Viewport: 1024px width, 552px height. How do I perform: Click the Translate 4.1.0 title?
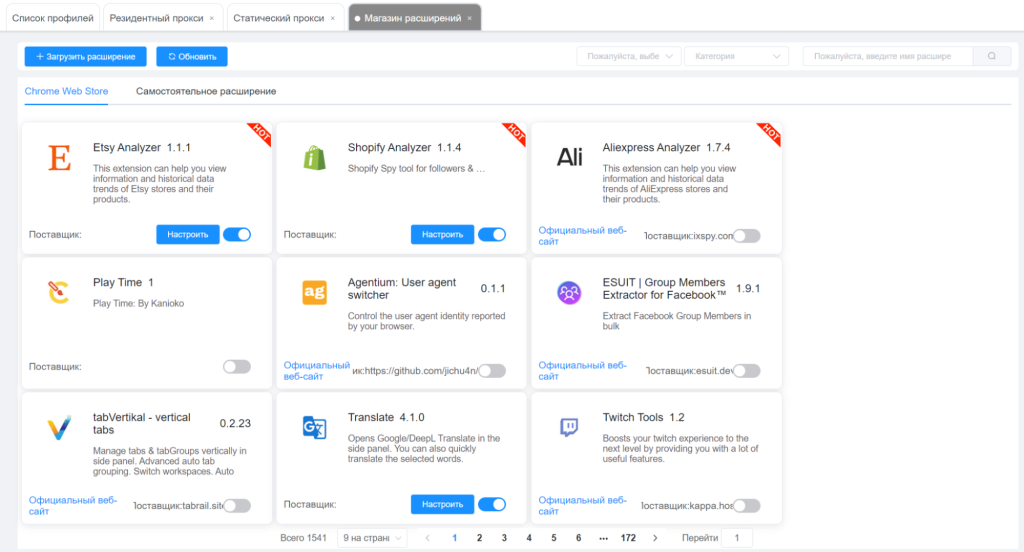[x=386, y=417]
